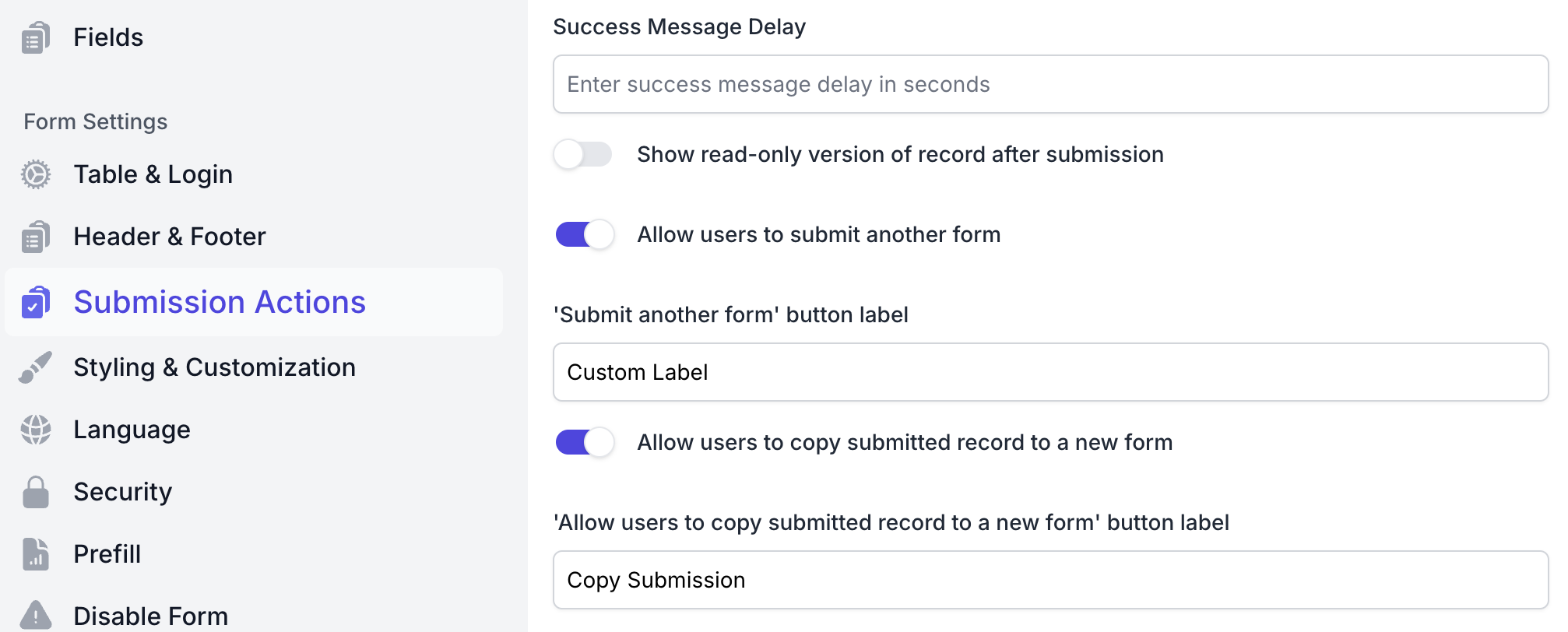This screenshot has width=1568, height=632.
Task: Go to Header & Footer settings
Action: [169, 237]
